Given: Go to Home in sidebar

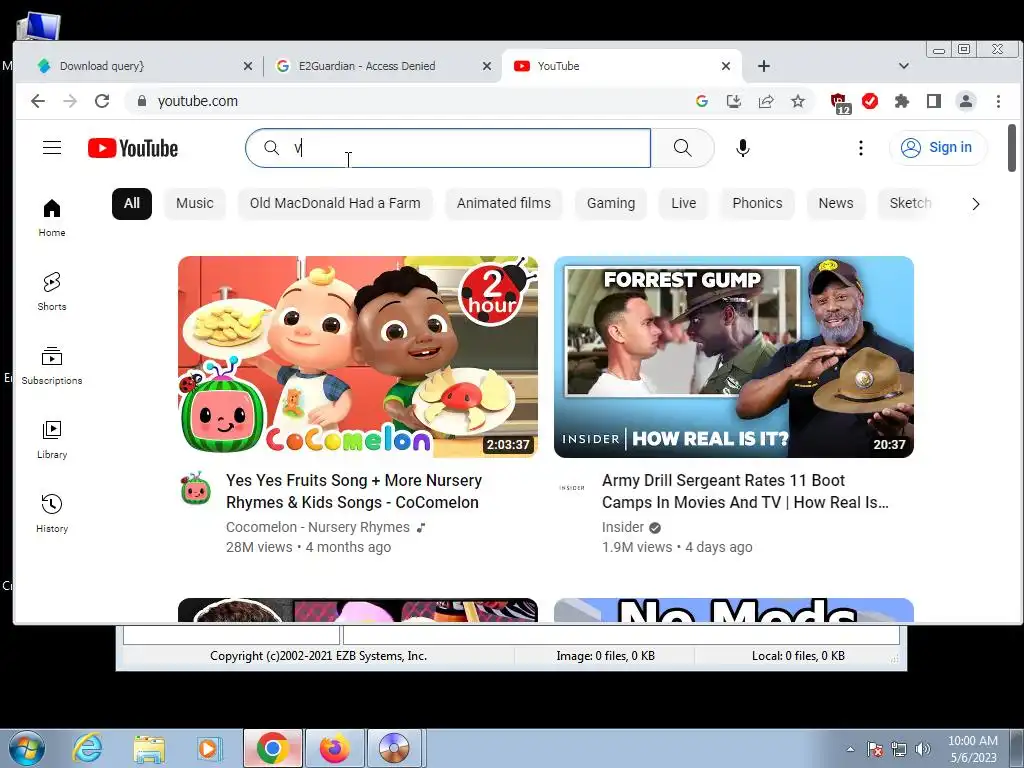Looking at the screenshot, I should click(x=52, y=218).
